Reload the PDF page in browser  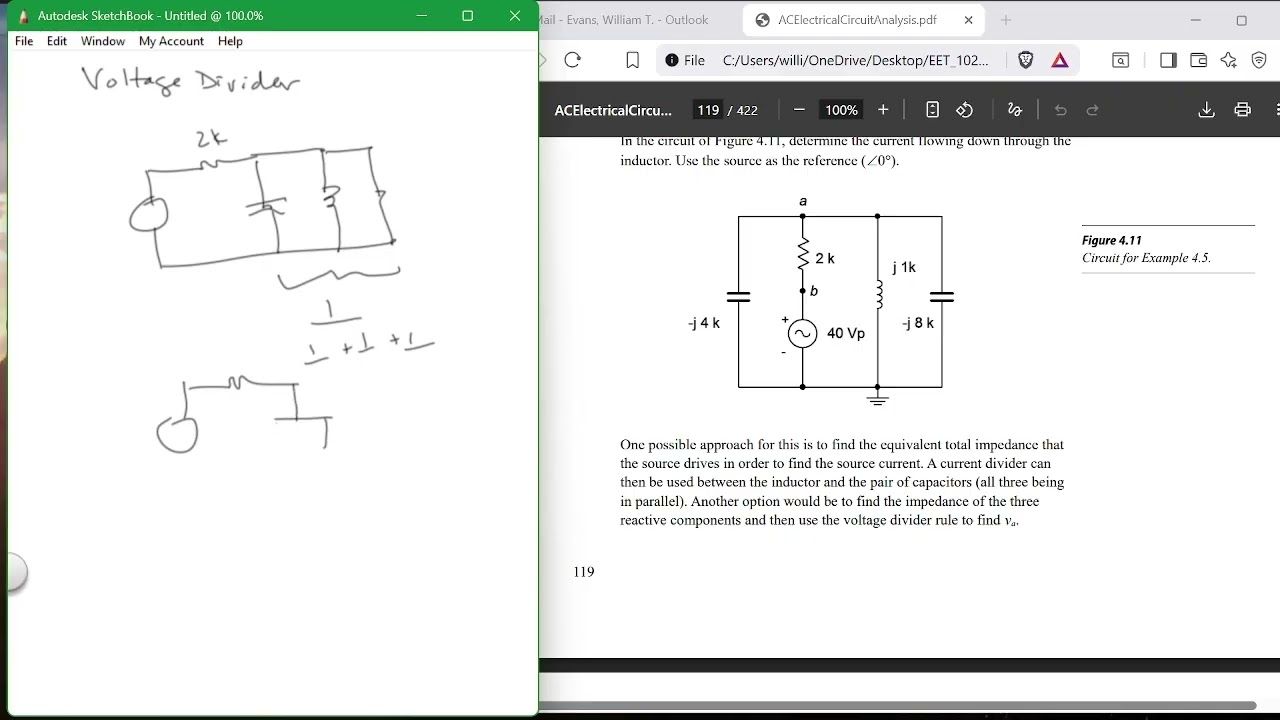click(573, 60)
